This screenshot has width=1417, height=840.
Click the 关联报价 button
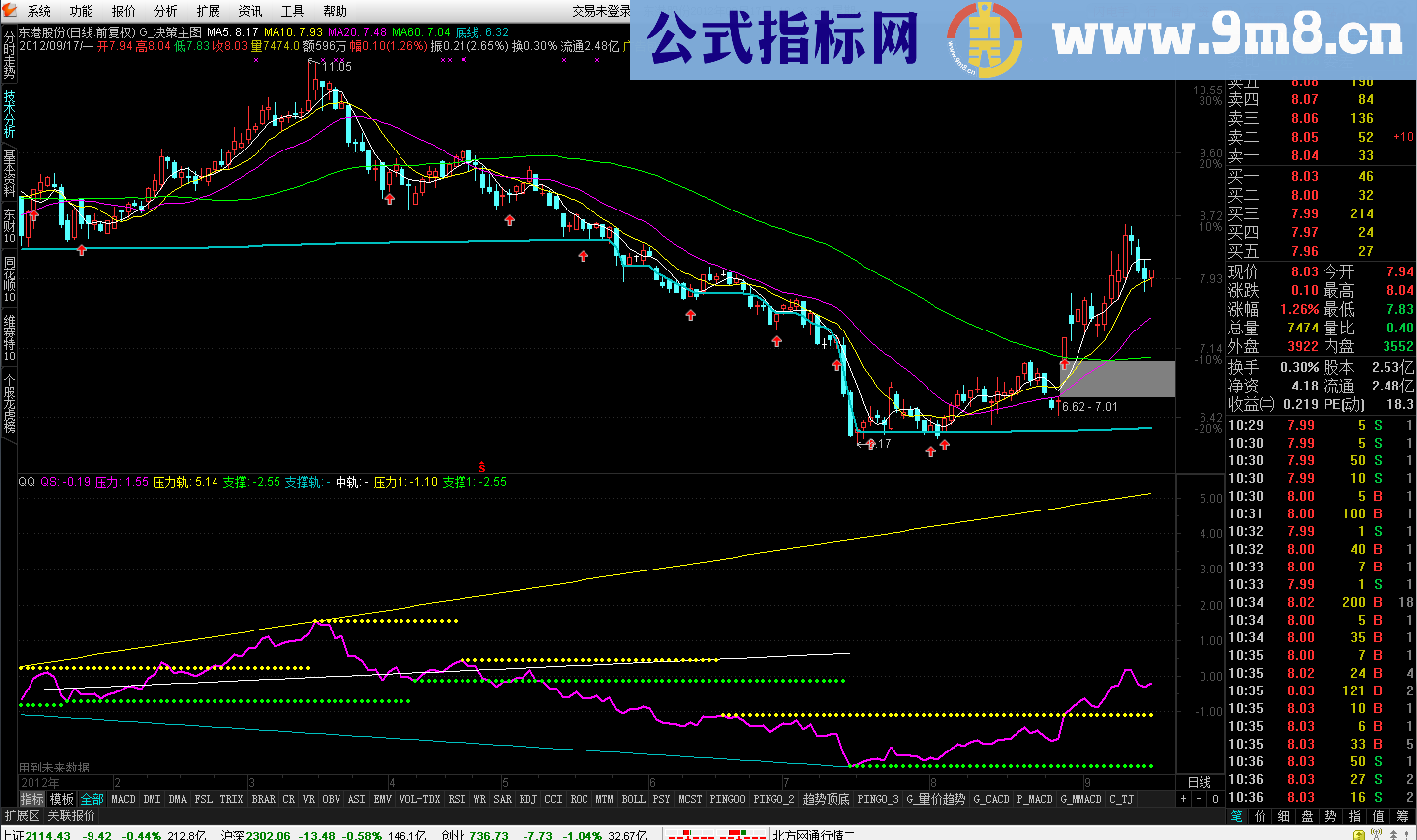click(72, 815)
